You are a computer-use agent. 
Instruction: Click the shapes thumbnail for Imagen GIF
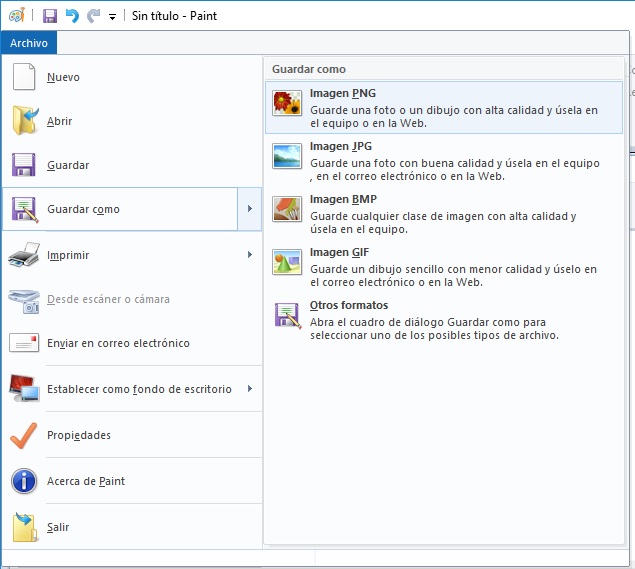pos(287,262)
